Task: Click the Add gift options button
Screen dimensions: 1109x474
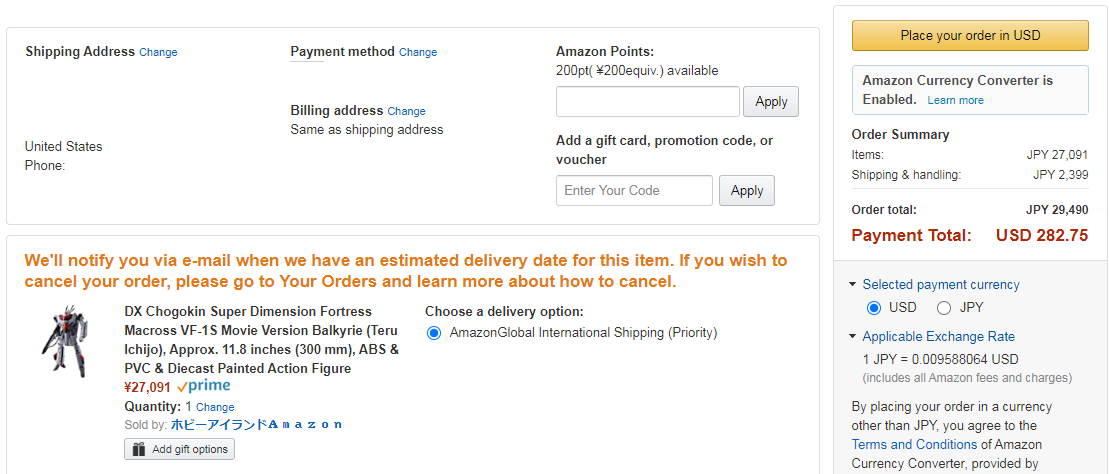Action: (x=180, y=449)
